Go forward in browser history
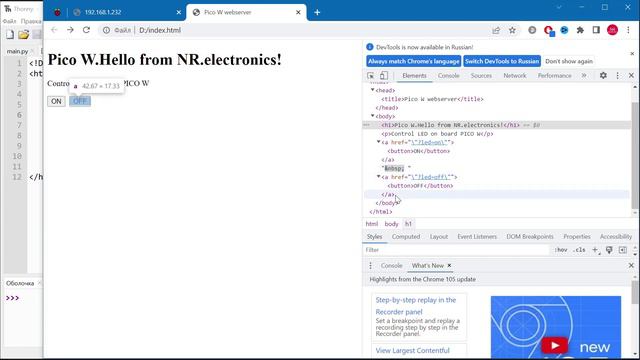Viewport: 640px width, 360px height. [x=70, y=30]
